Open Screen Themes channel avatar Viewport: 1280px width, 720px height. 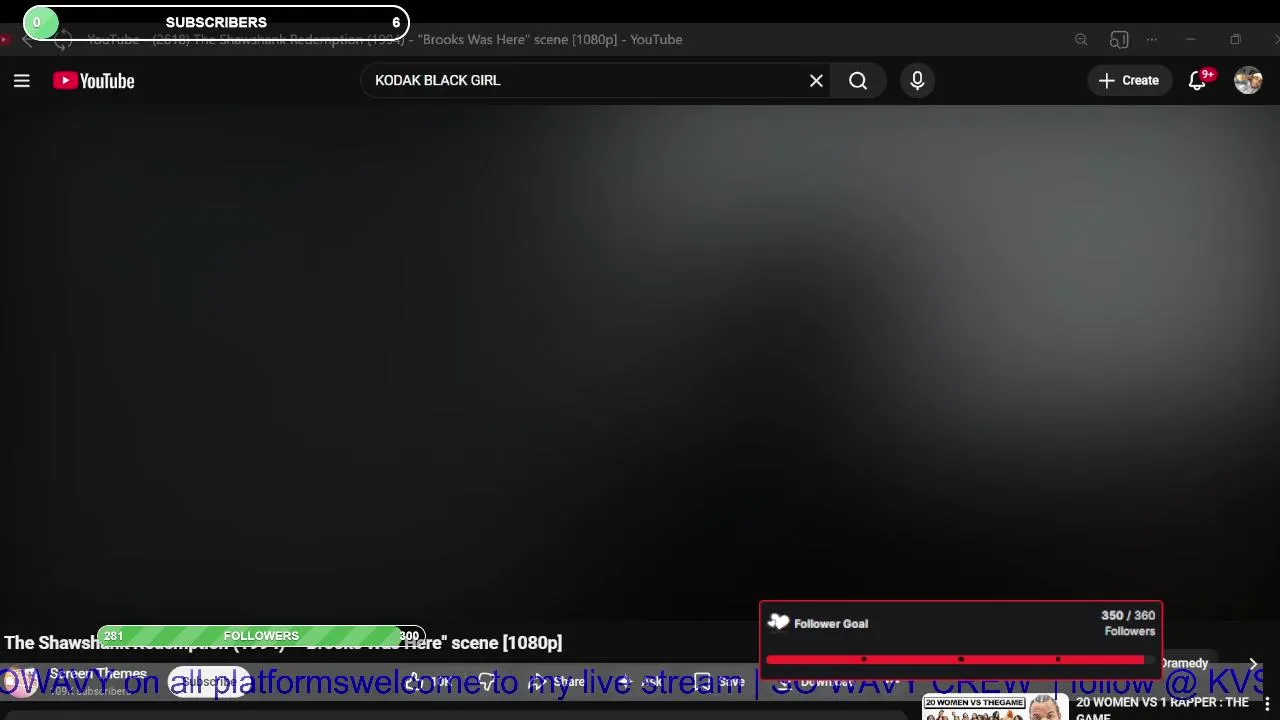click(x=20, y=682)
